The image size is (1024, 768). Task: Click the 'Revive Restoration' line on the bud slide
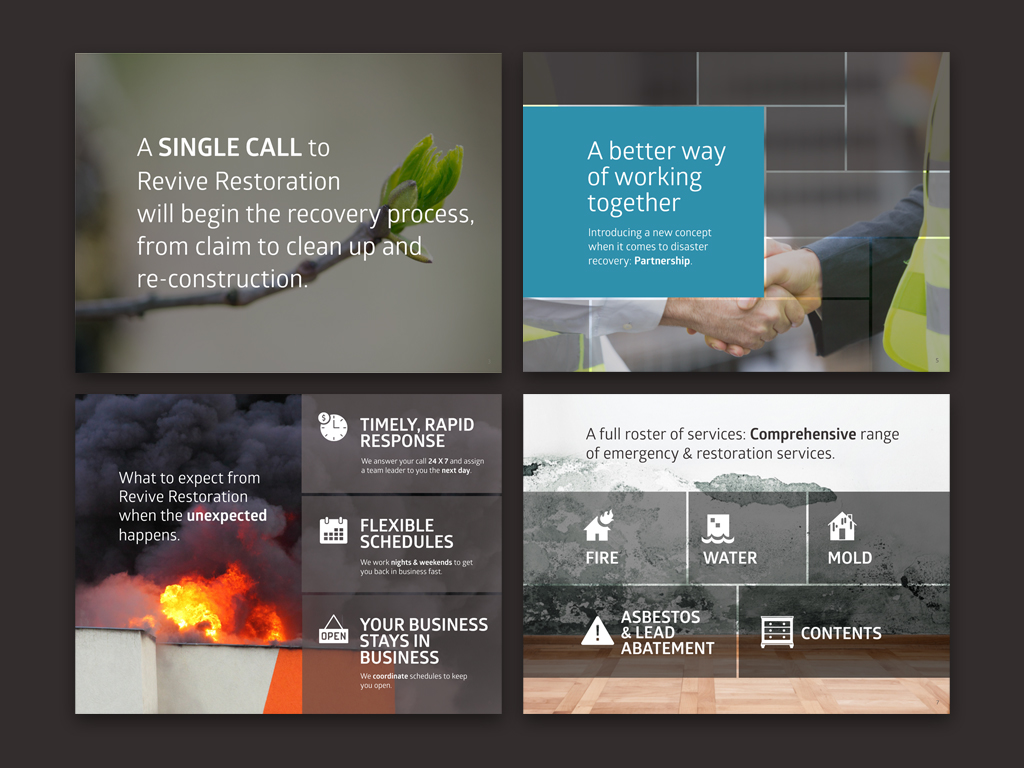pos(238,181)
